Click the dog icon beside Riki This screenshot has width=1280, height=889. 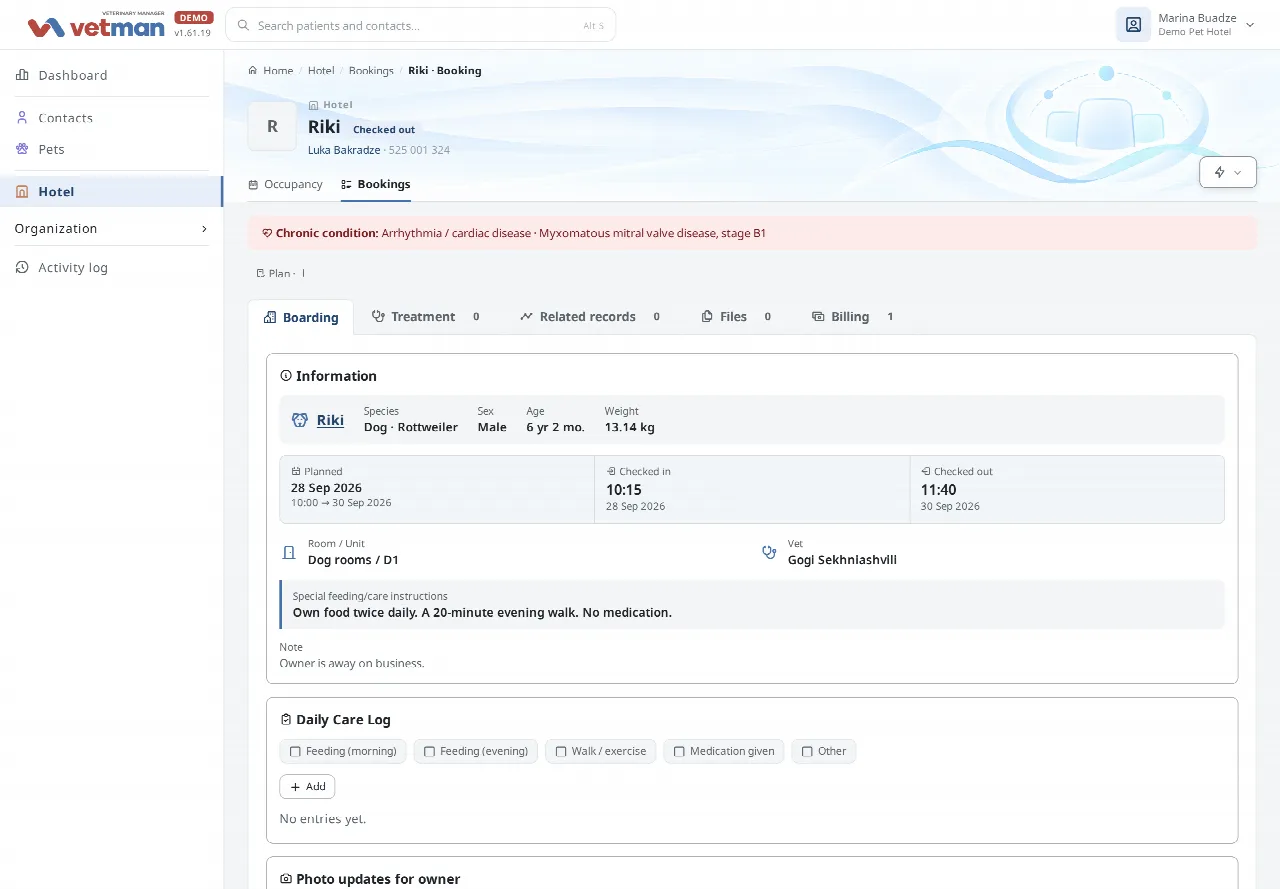click(x=299, y=420)
